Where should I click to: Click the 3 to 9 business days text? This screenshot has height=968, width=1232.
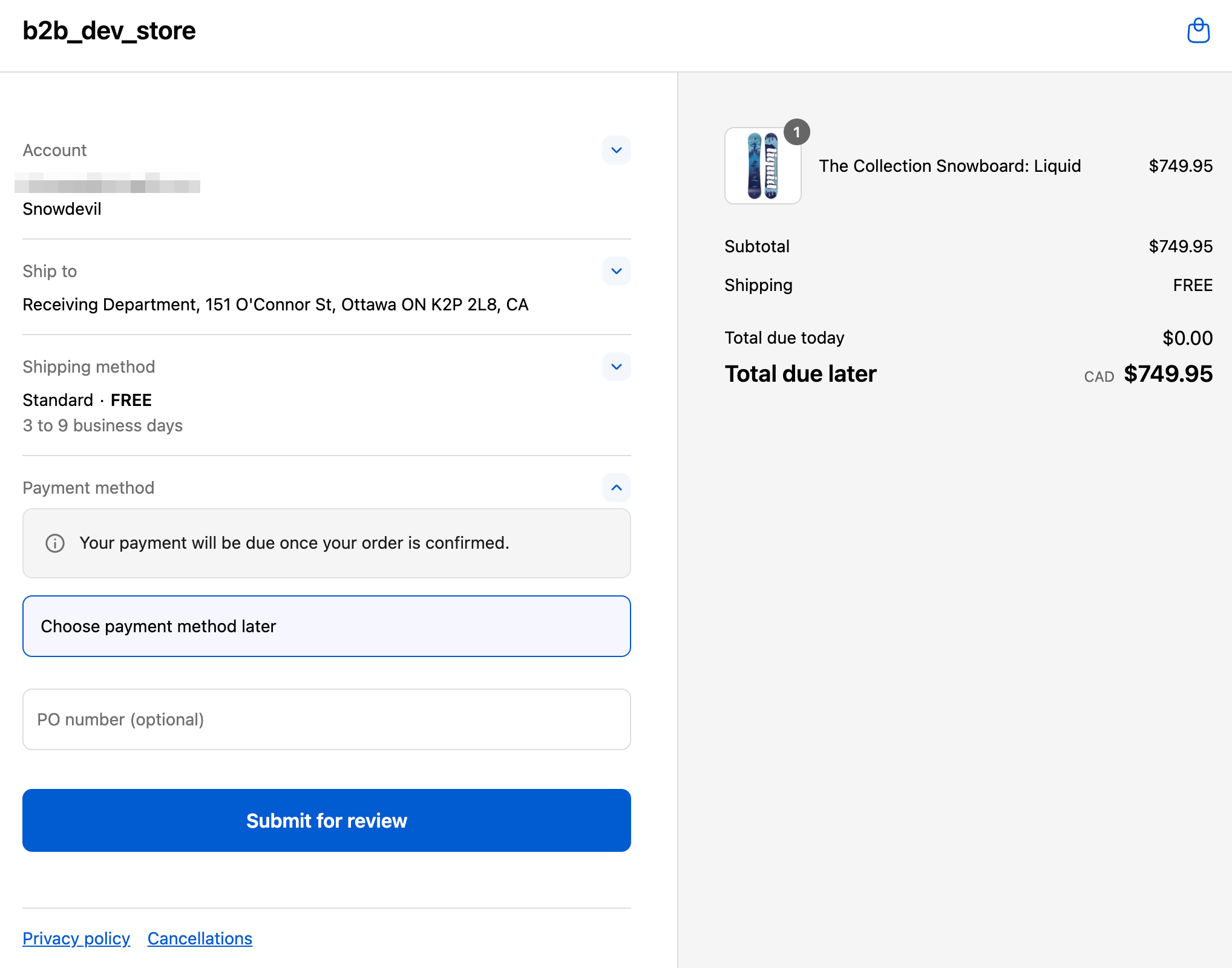(x=102, y=426)
